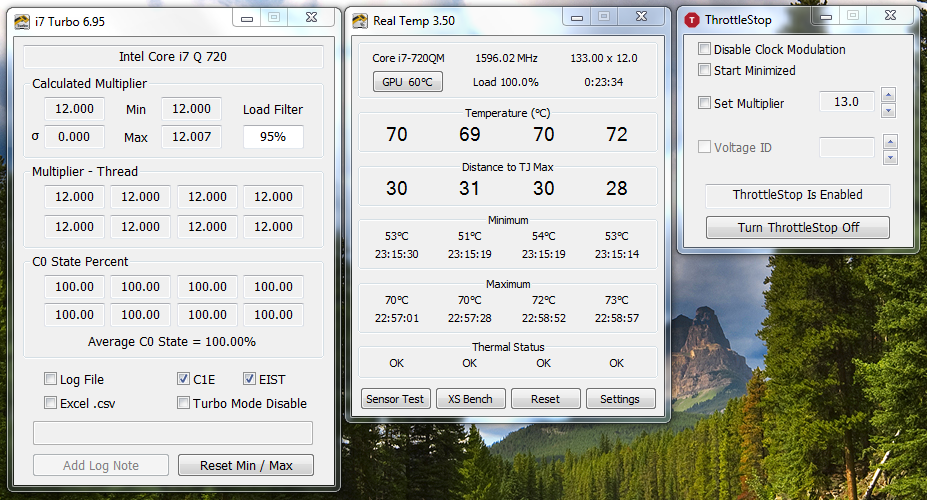Click the i7 Turbo app icon in title bar
927x500 pixels.
pos(22,22)
